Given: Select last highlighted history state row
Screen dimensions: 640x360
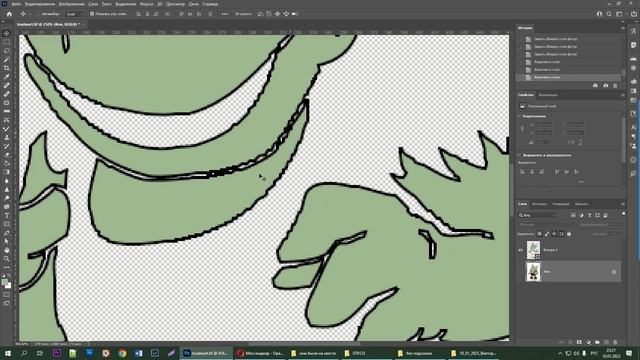Looking at the screenshot, I should (569, 77).
